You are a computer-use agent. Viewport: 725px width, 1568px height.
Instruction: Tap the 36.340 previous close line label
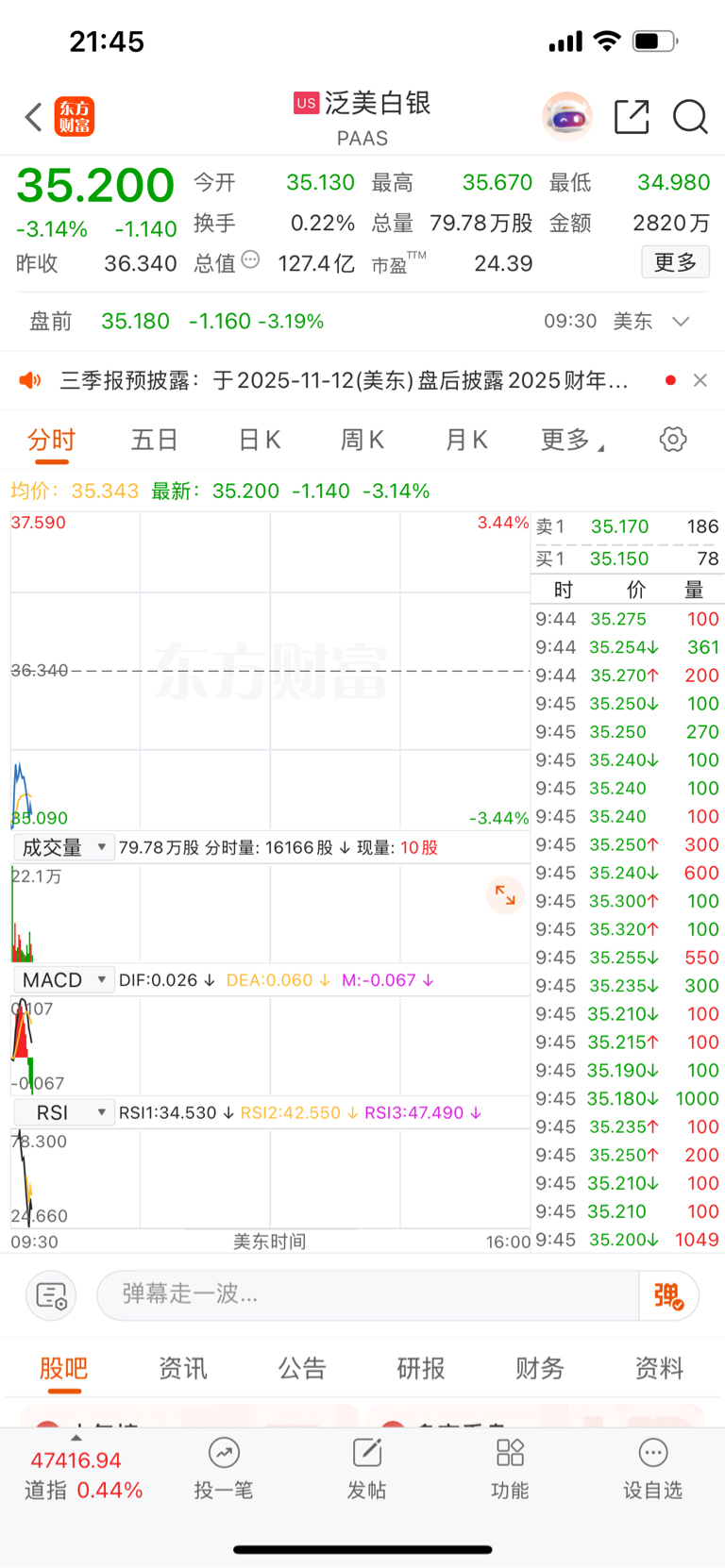point(40,670)
